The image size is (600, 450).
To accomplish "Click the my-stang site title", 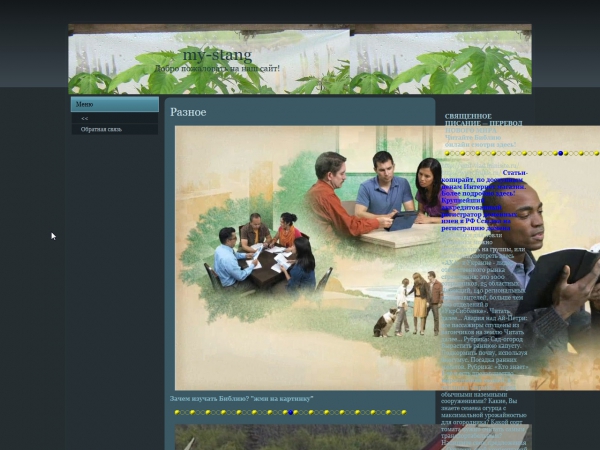I will click(x=217, y=55).
